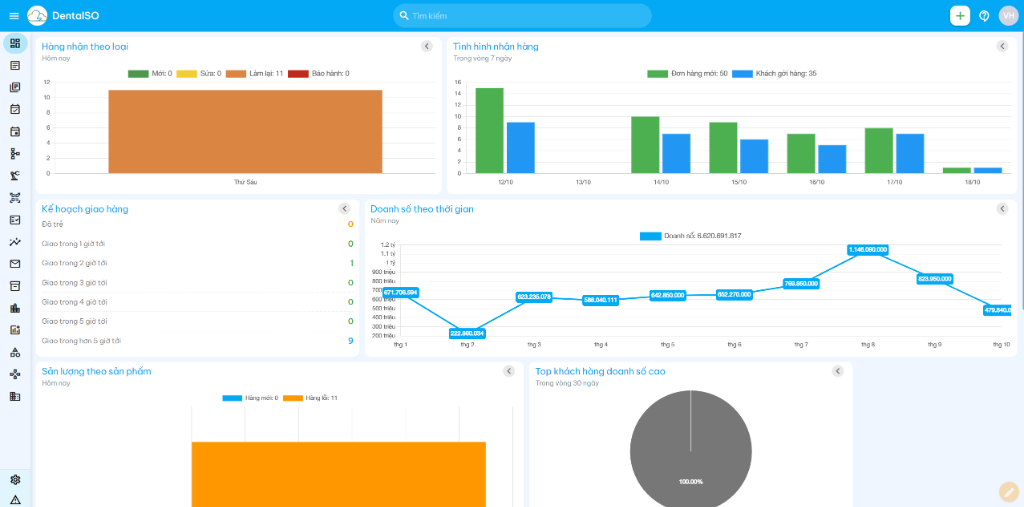Open settings gear icon in sidebar
1024x507 pixels.
point(15,480)
